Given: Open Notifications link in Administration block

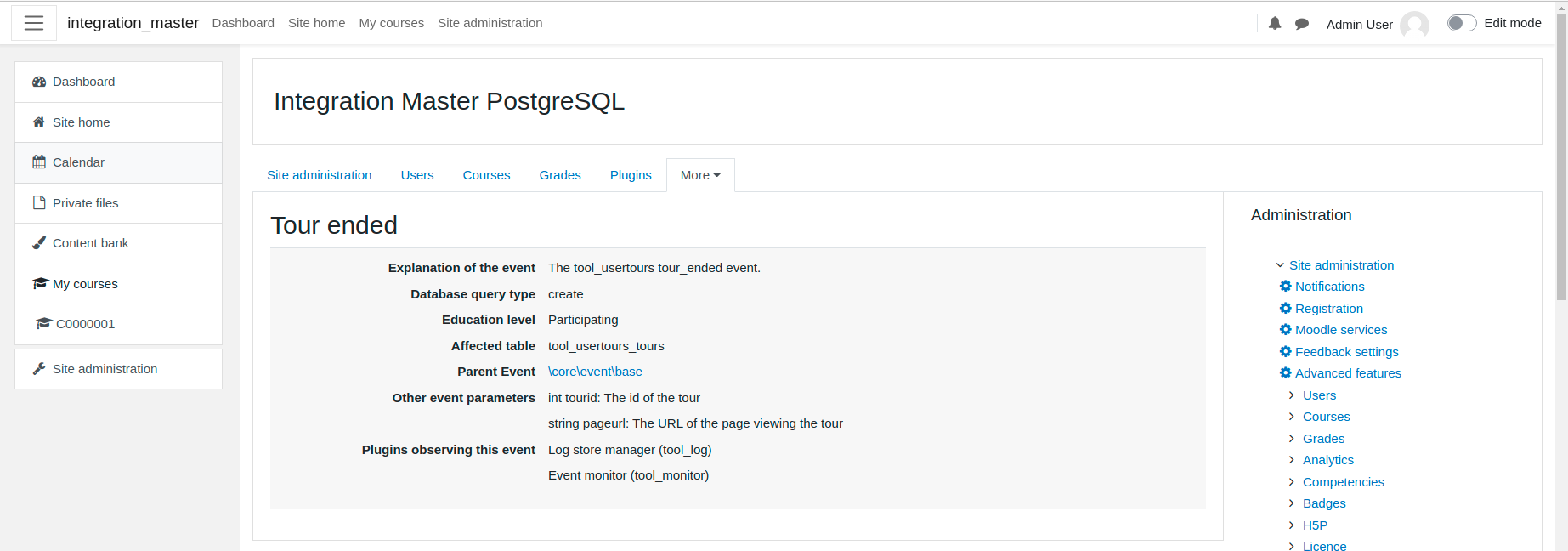Looking at the screenshot, I should 1330,287.
